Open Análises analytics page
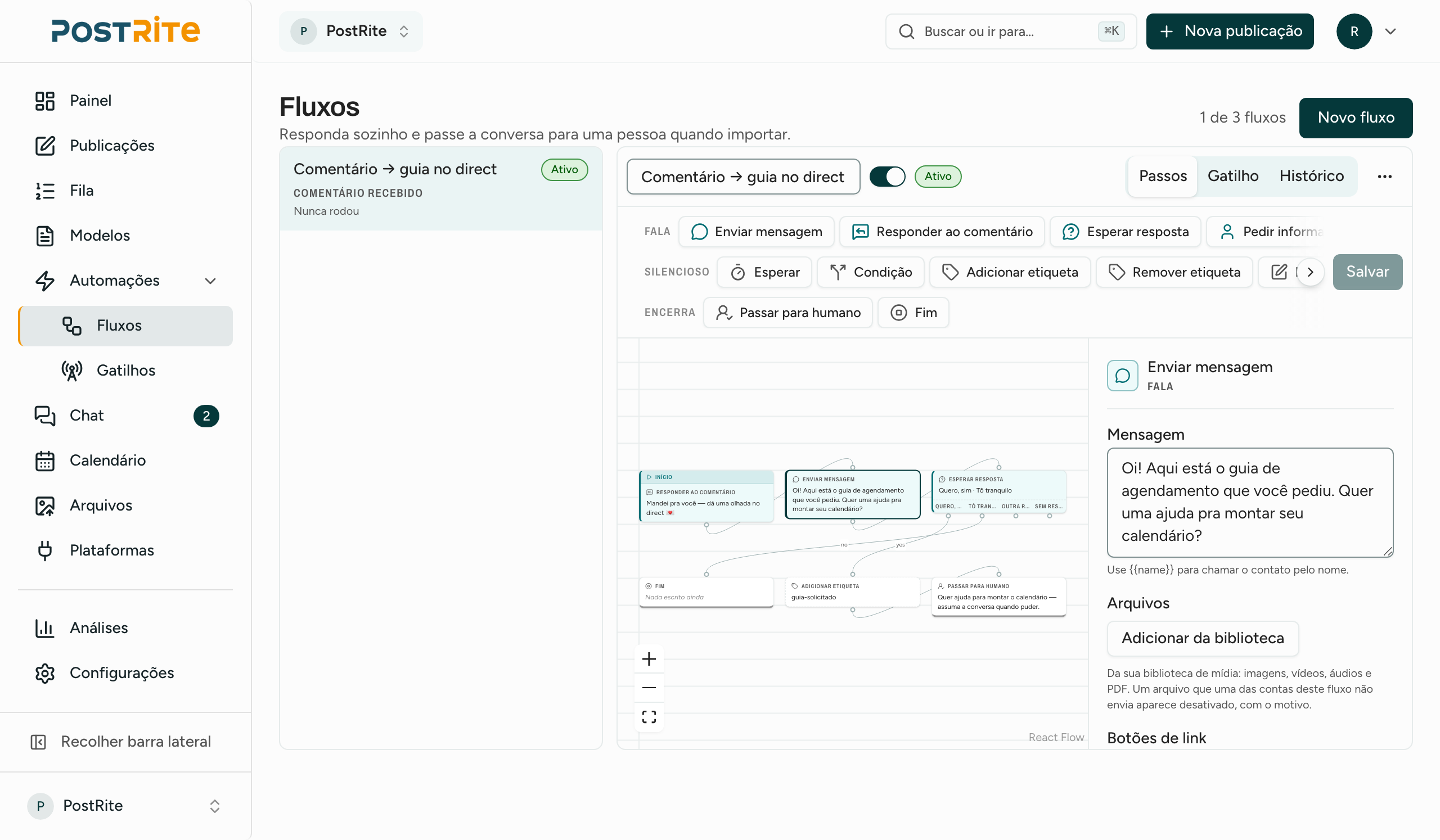The image size is (1440, 840). 125,628
